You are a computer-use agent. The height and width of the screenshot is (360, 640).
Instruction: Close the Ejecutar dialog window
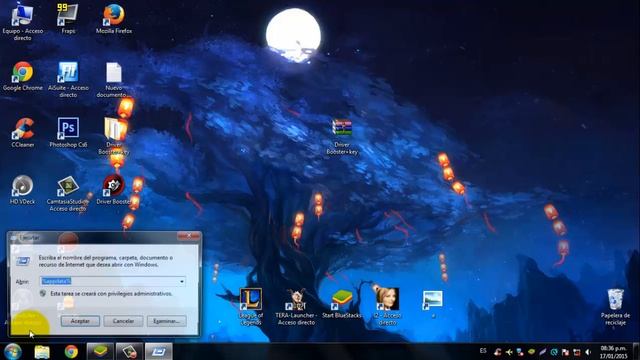point(189,236)
